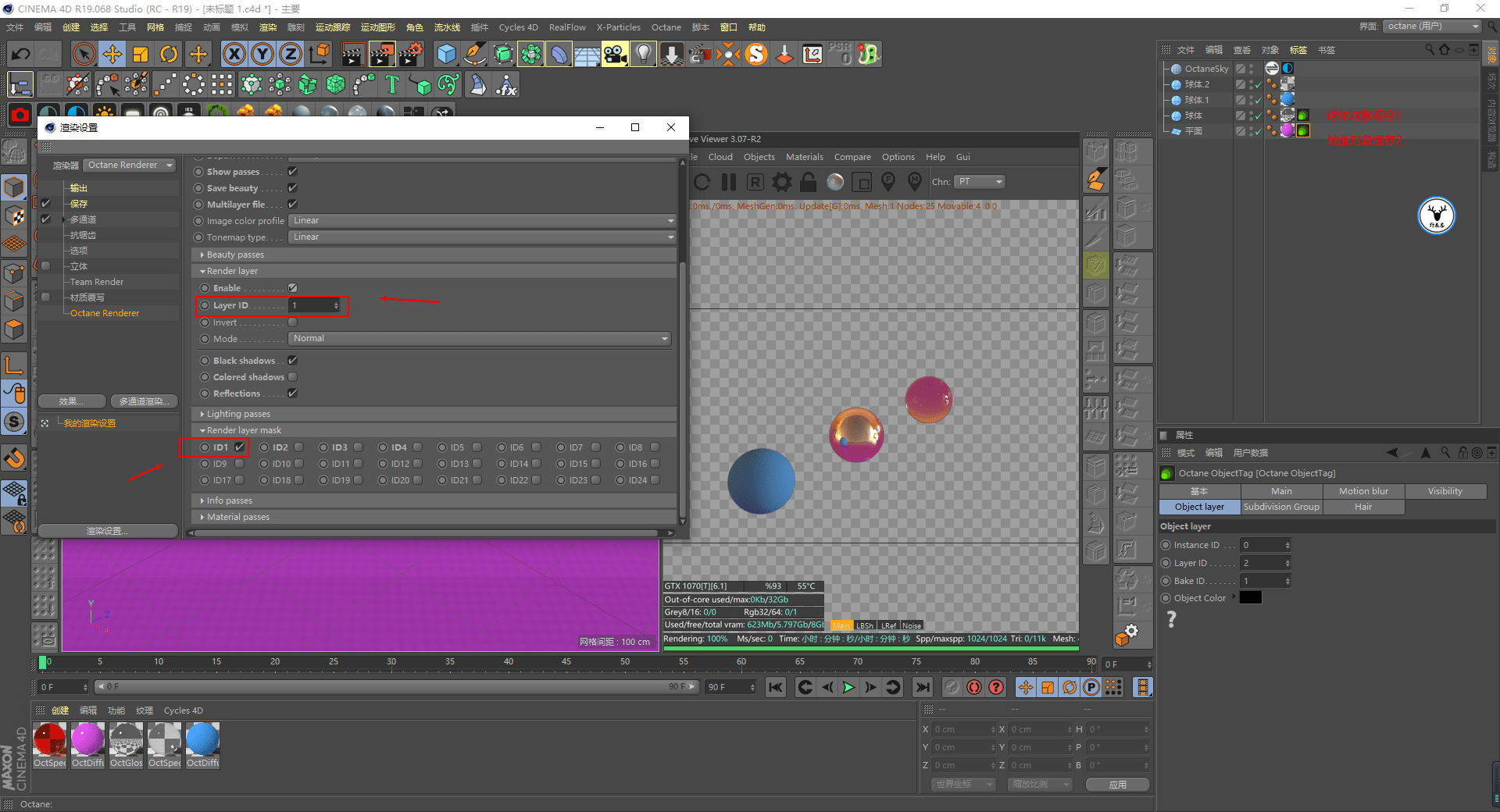This screenshot has width=1500, height=812.
Task: Pause rendering in Live Viewer
Action: (x=728, y=182)
